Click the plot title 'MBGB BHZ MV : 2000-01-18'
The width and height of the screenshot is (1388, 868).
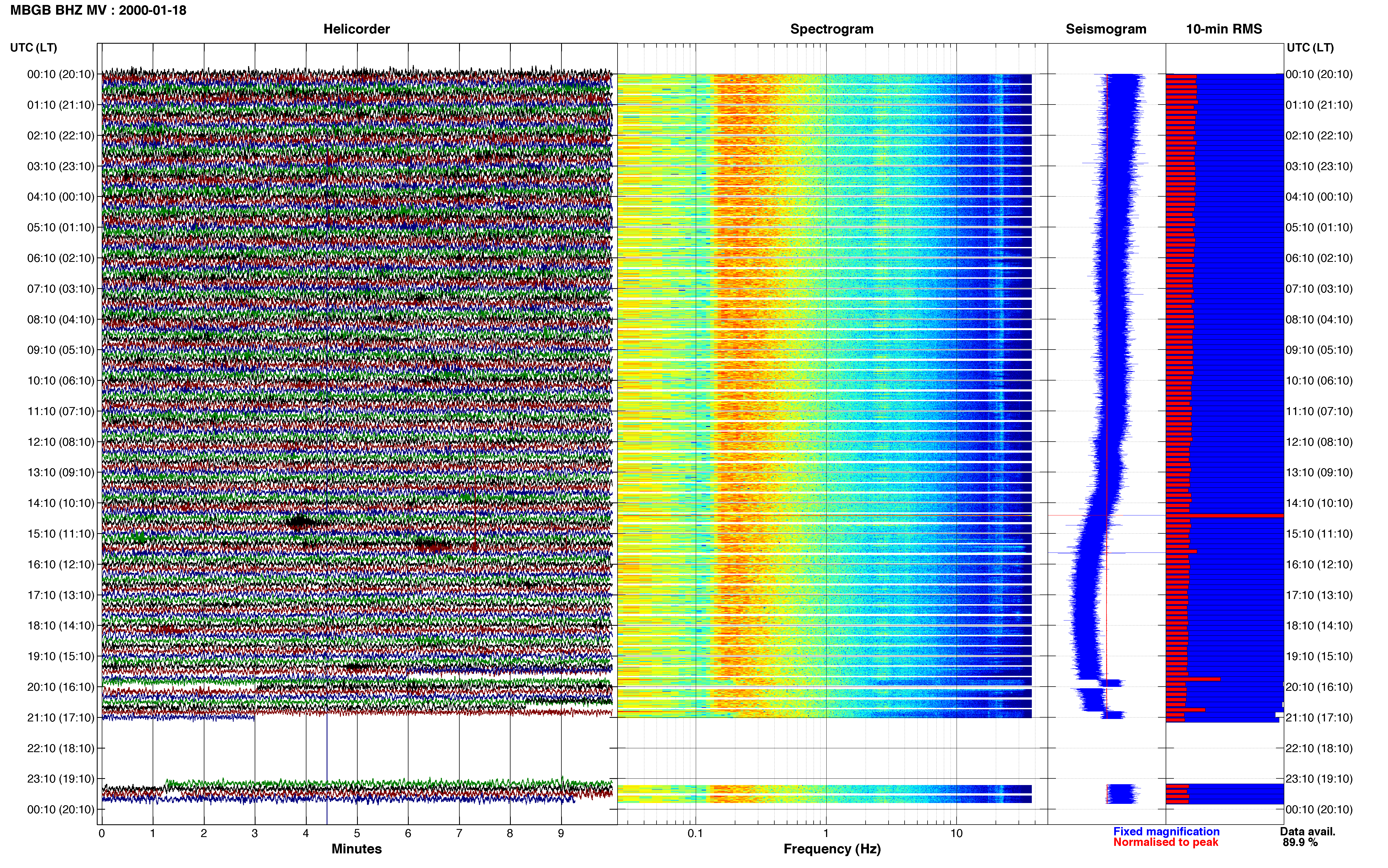pos(98,10)
